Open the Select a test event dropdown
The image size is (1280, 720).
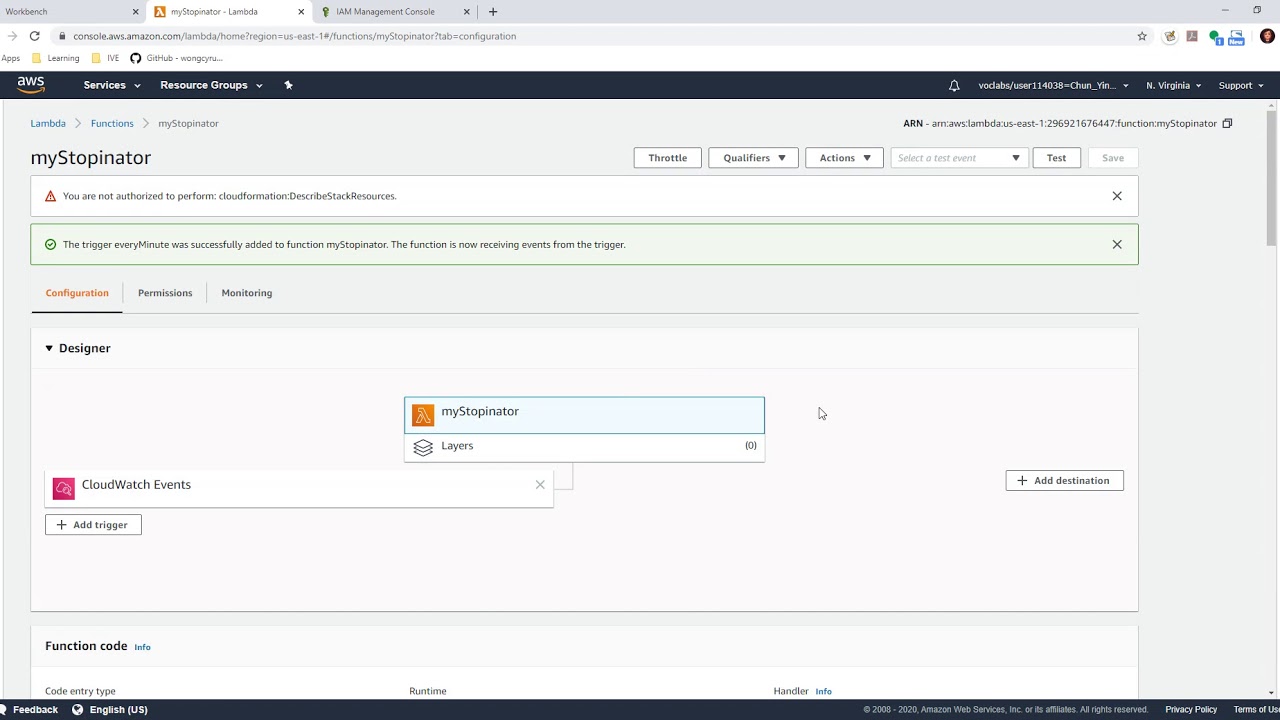coord(959,158)
